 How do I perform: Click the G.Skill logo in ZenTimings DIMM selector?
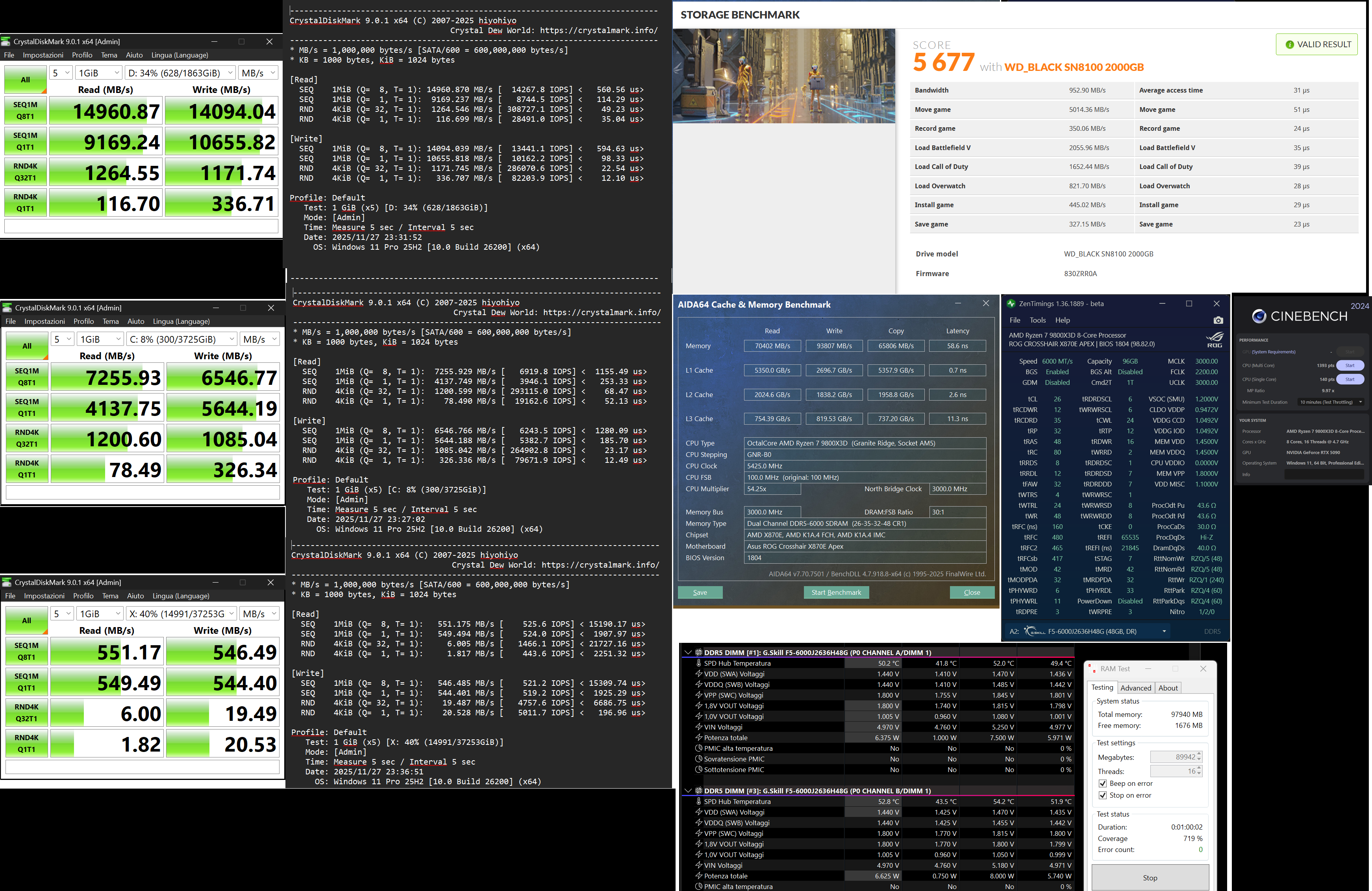click(x=1034, y=631)
